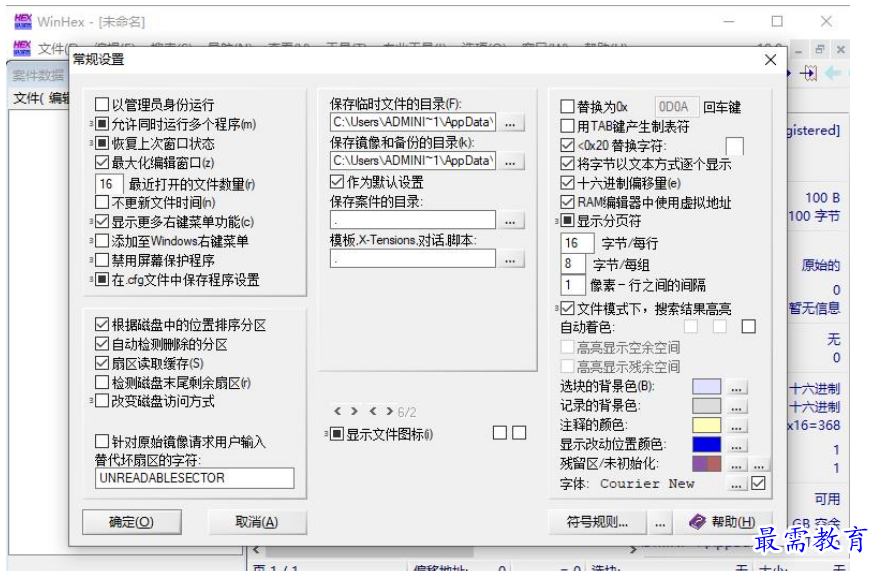Toggle 自动检测删除的分区 checkbox
The height and width of the screenshot is (571, 876).
coord(102,344)
